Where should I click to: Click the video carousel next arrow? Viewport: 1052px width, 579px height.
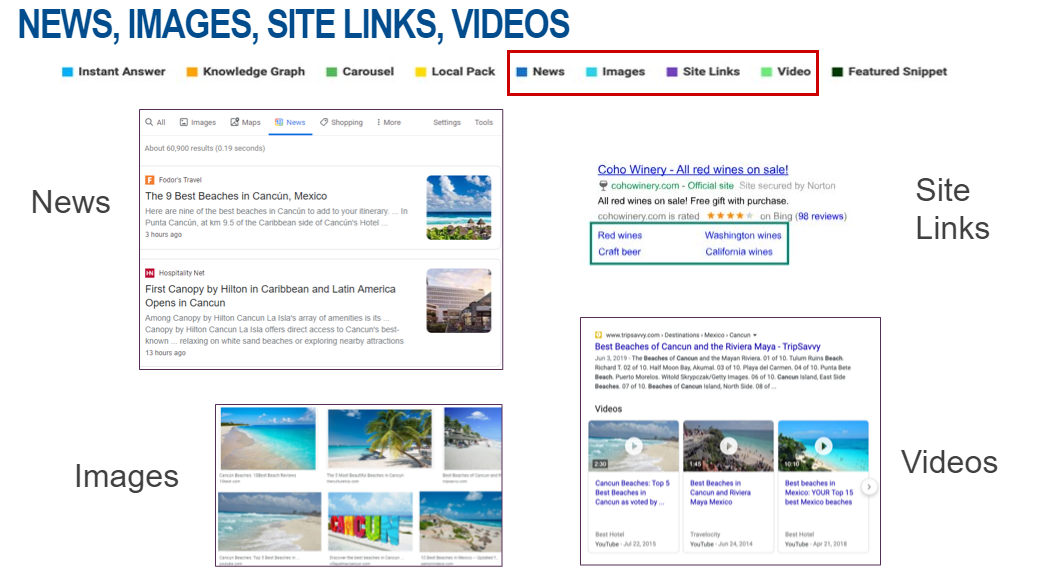coord(869,487)
